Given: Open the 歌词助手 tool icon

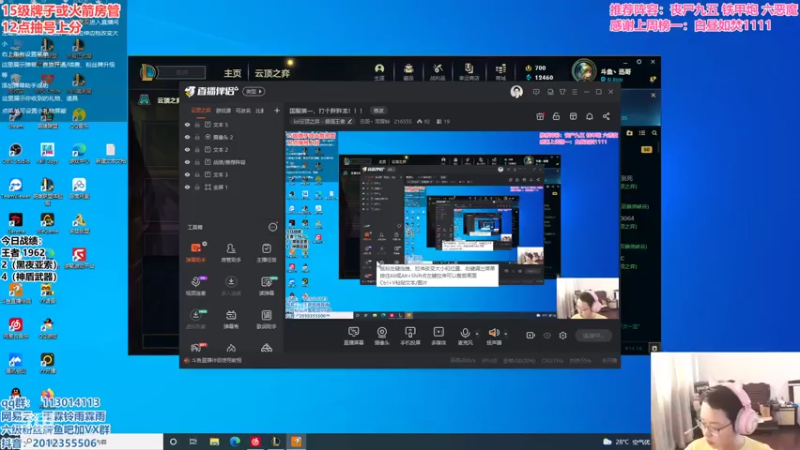Looking at the screenshot, I should (266, 319).
